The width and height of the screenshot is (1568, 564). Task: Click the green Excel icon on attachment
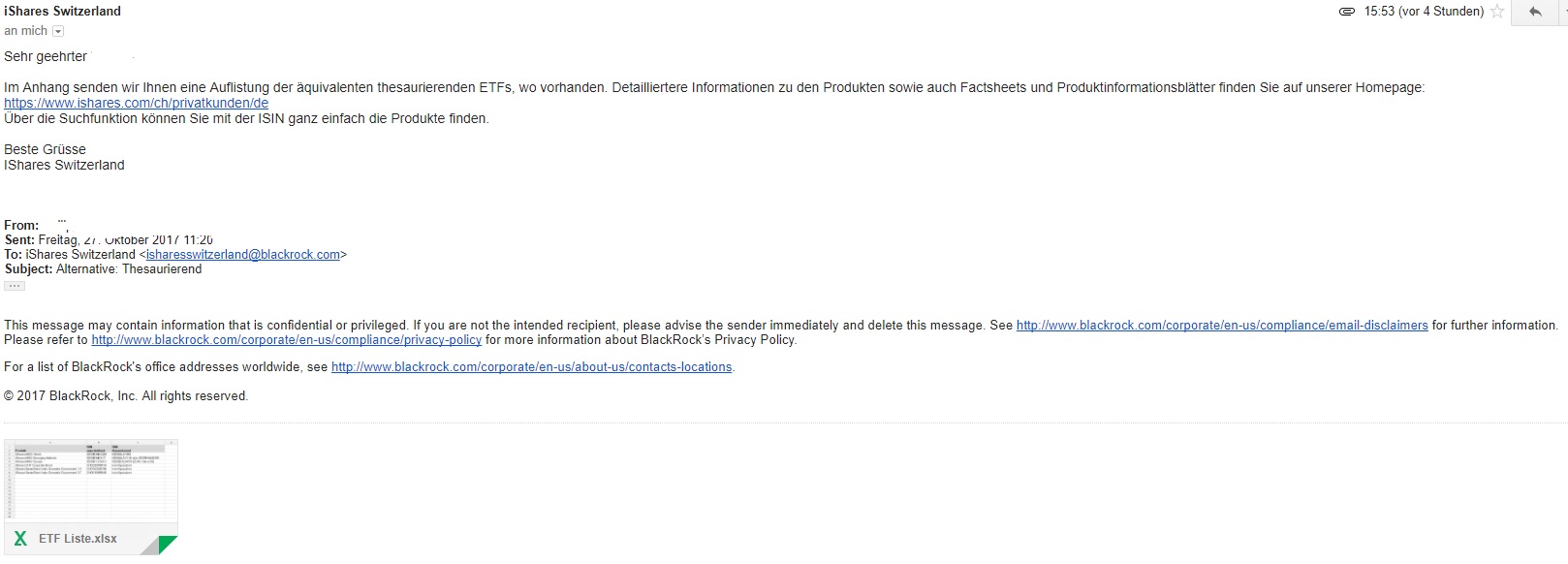(x=20, y=539)
